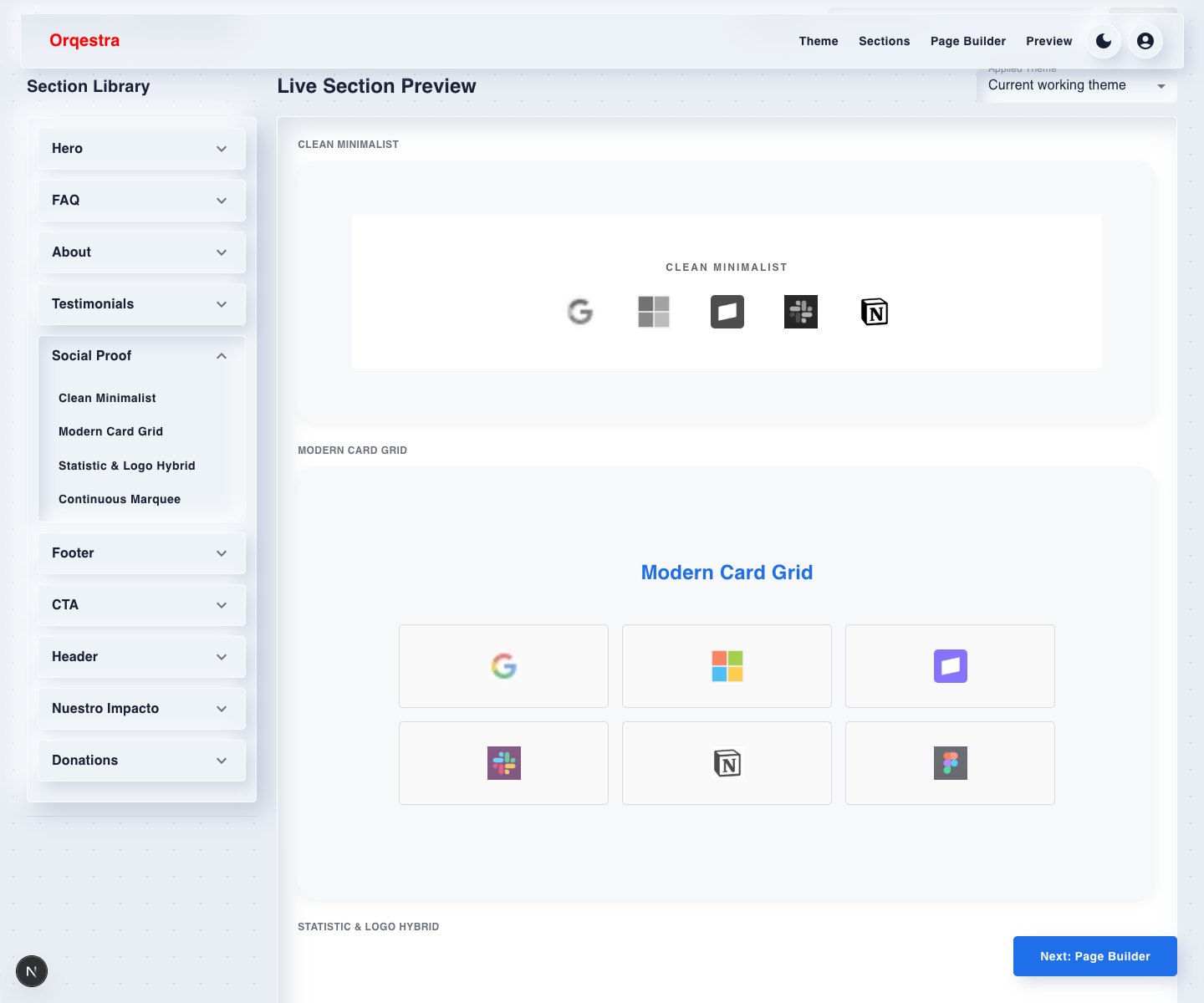Click the dark Loom-style logo in Clean Minimalist
The height and width of the screenshot is (1003, 1204).
[727, 312]
